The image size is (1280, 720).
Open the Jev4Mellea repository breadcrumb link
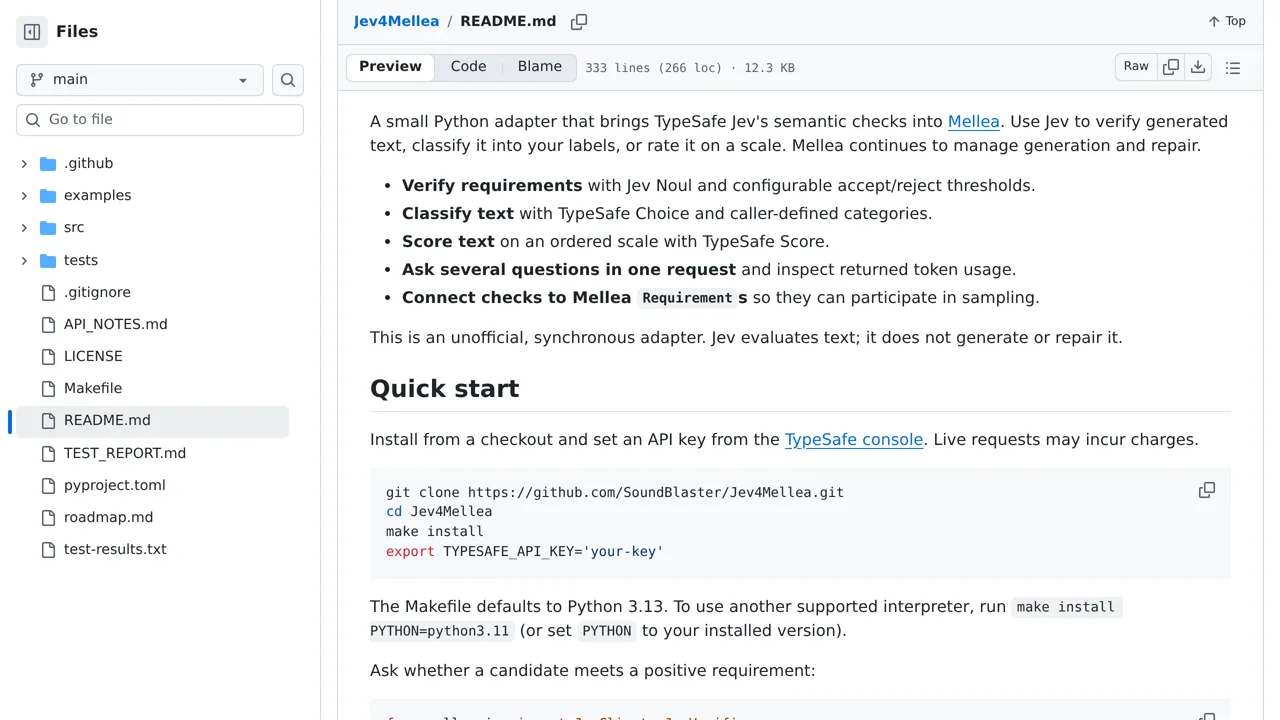(x=396, y=21)
